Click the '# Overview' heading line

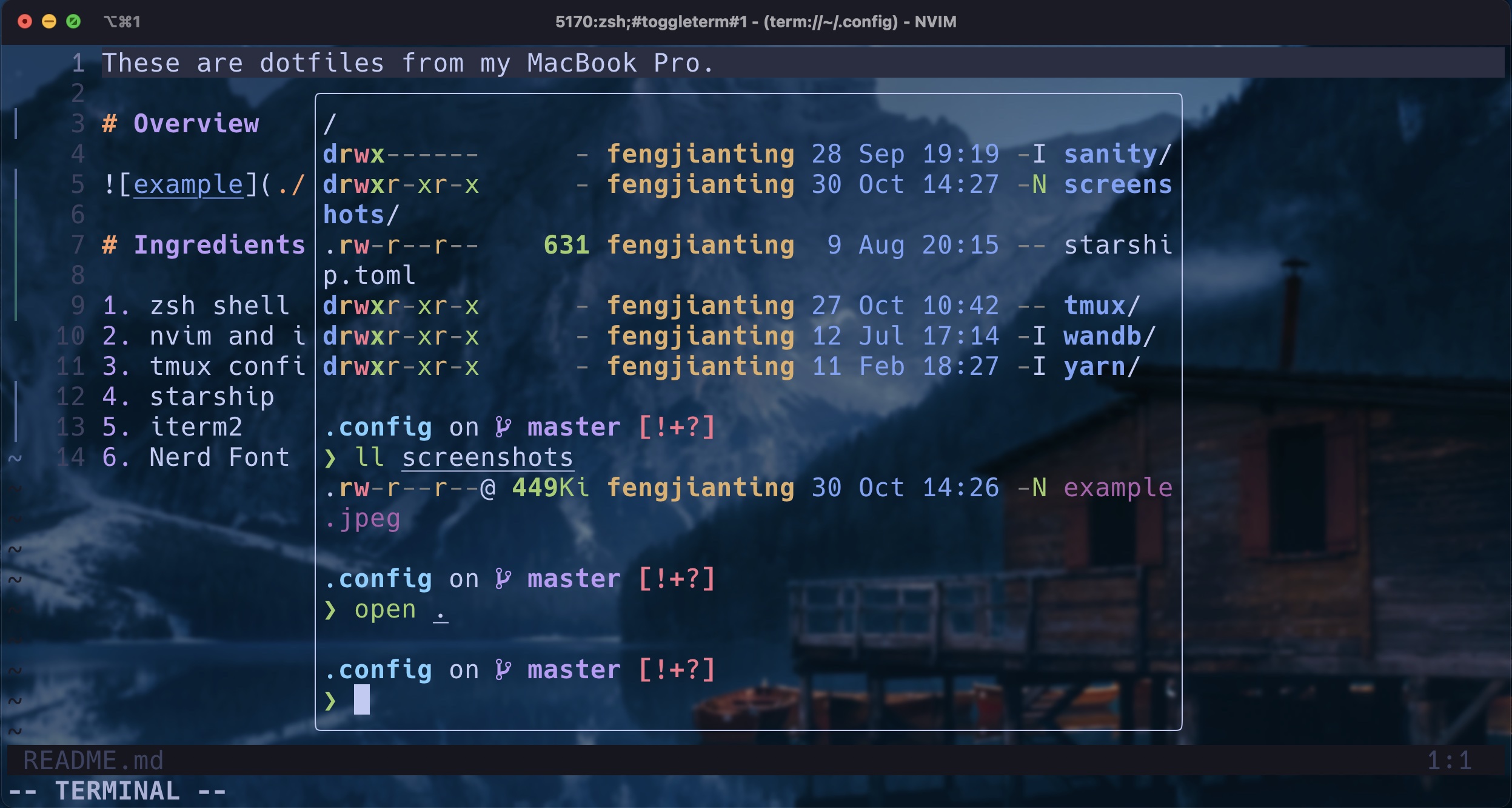click(181, 124)
